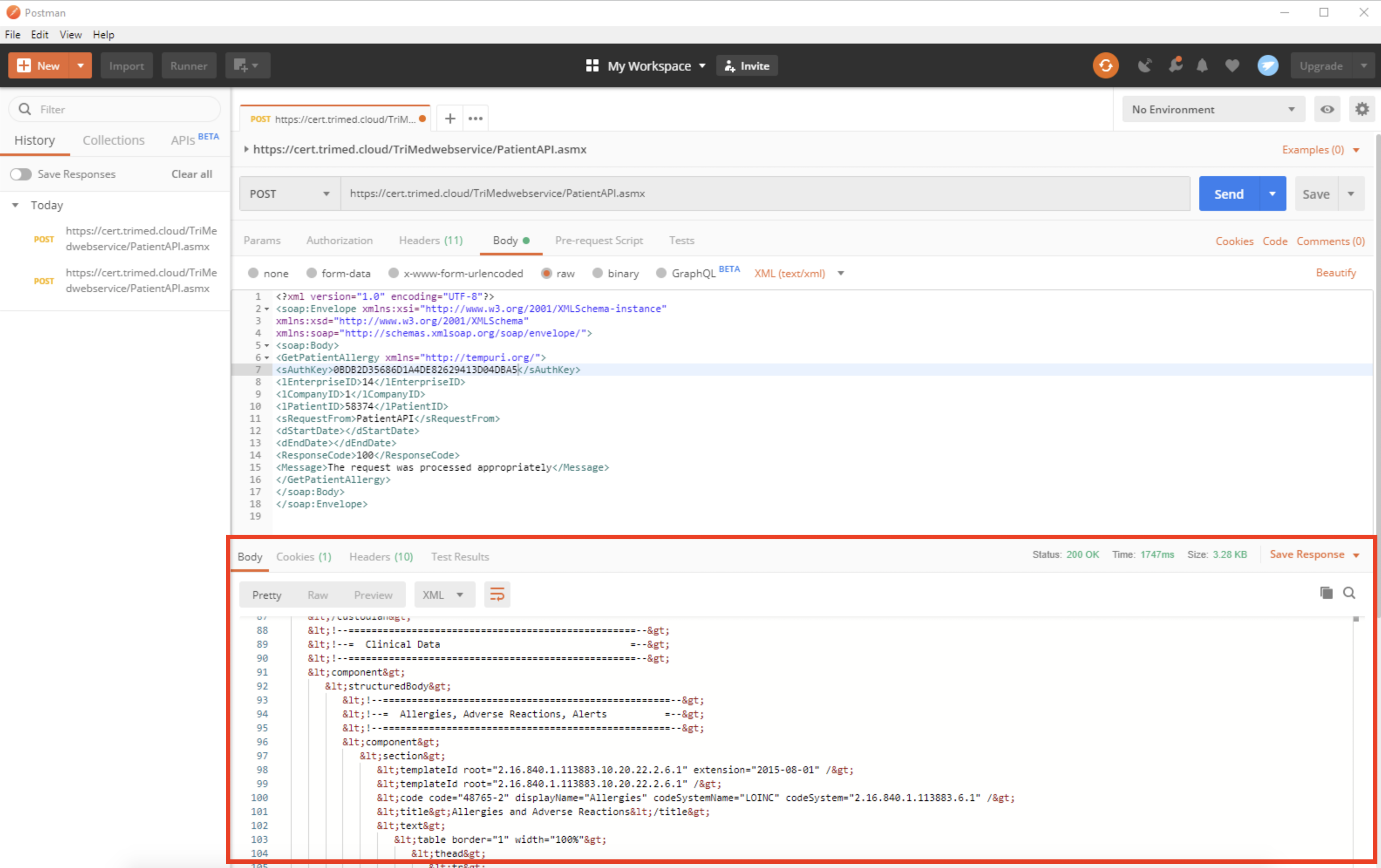Open the Headers (11) request tab
The width and height of the screenshot is (1381, 868).
431,240
